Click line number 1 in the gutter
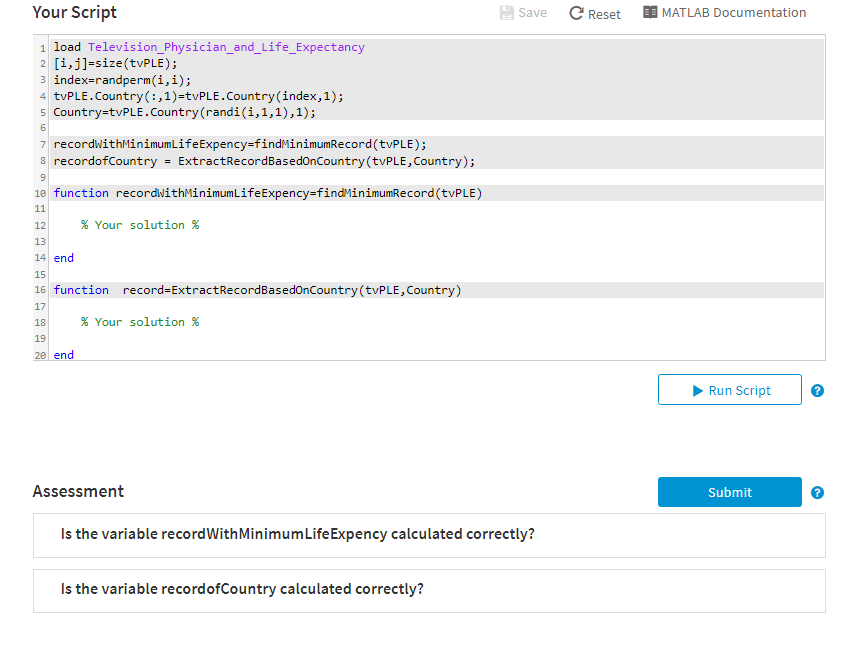Screen dimensions: 842x665 point(43,48)
